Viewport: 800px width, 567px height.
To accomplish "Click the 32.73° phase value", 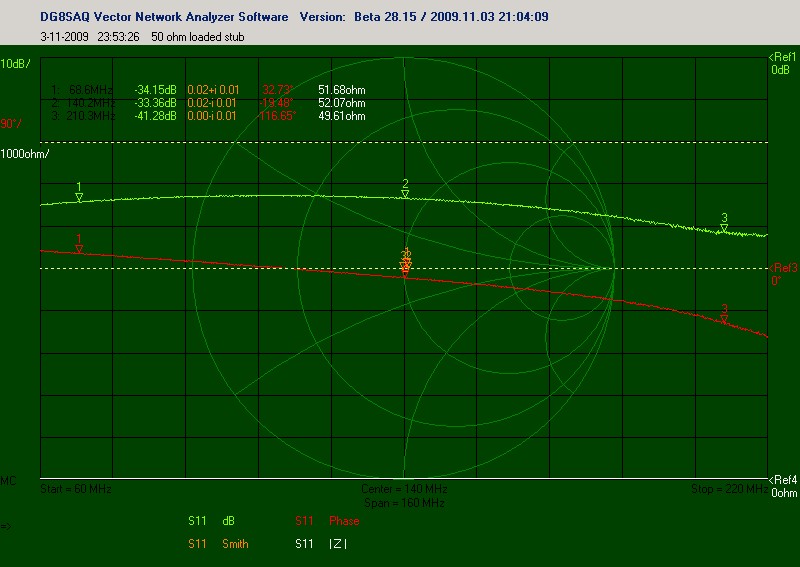I will click(278, 90).
